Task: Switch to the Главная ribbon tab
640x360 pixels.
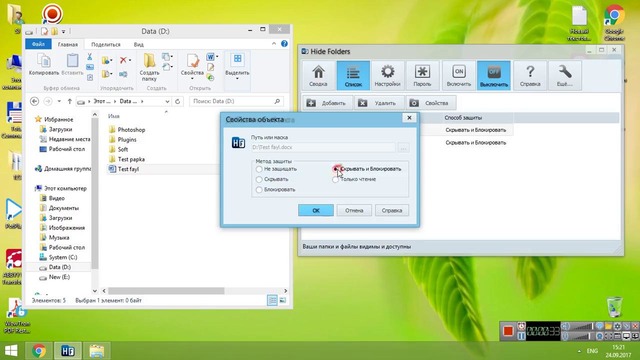Action: point(68,44)
